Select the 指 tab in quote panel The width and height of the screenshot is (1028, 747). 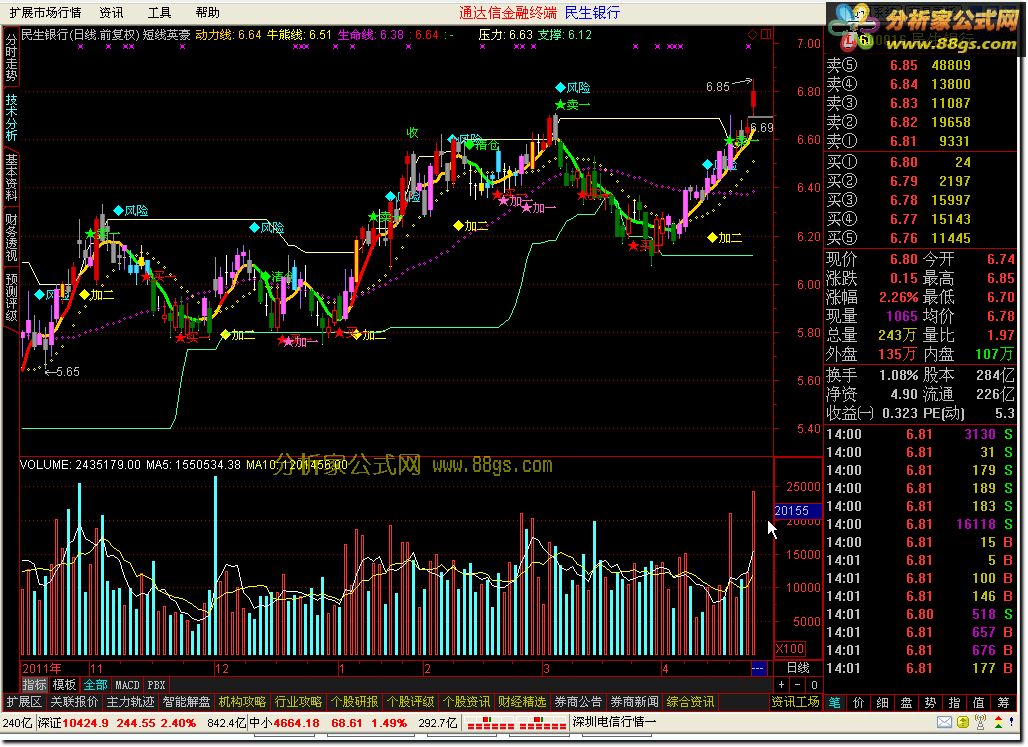[955, 702]
